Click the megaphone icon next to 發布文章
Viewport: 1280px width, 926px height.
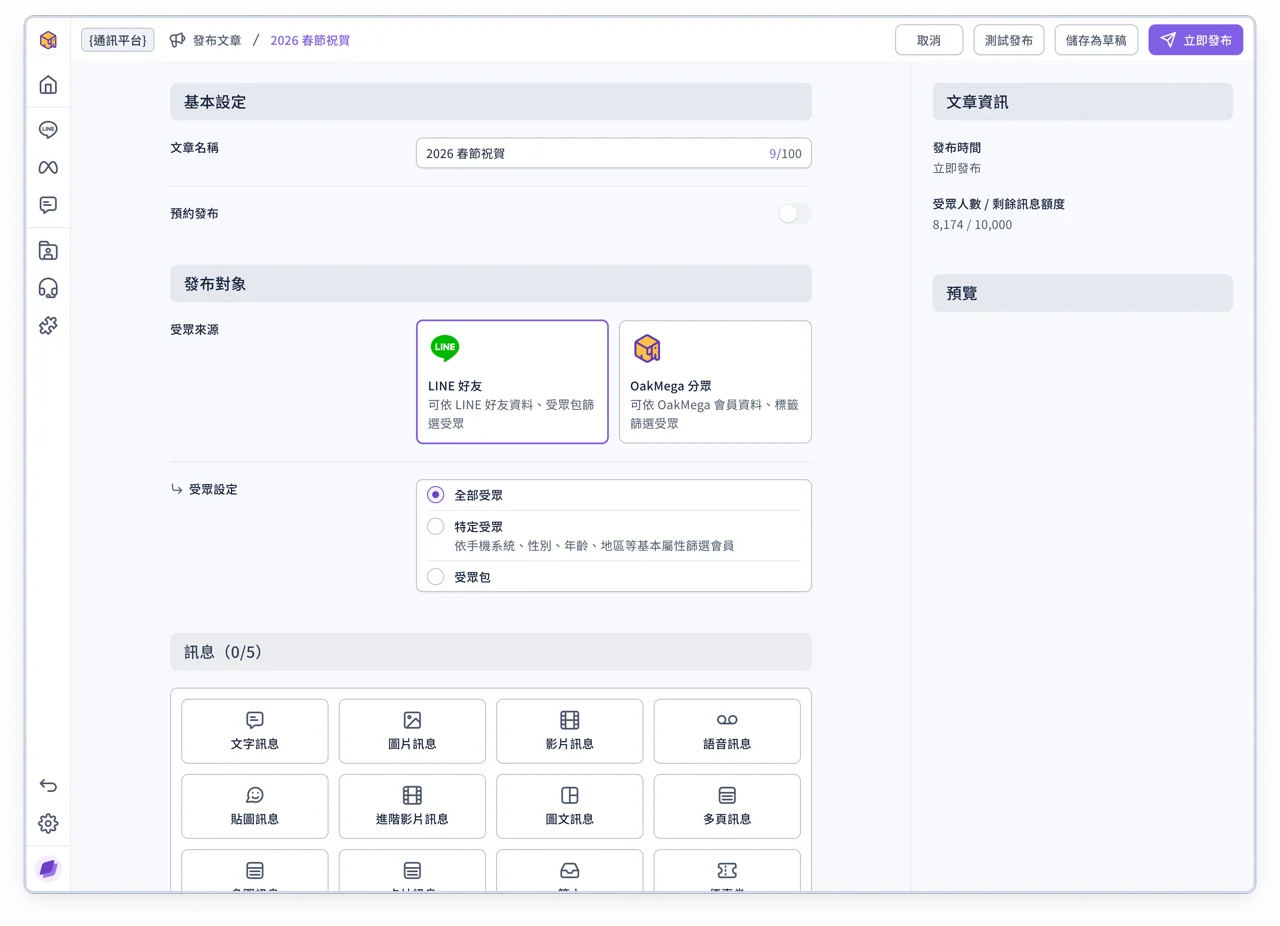pyautogui.click(x=178, y=40)
